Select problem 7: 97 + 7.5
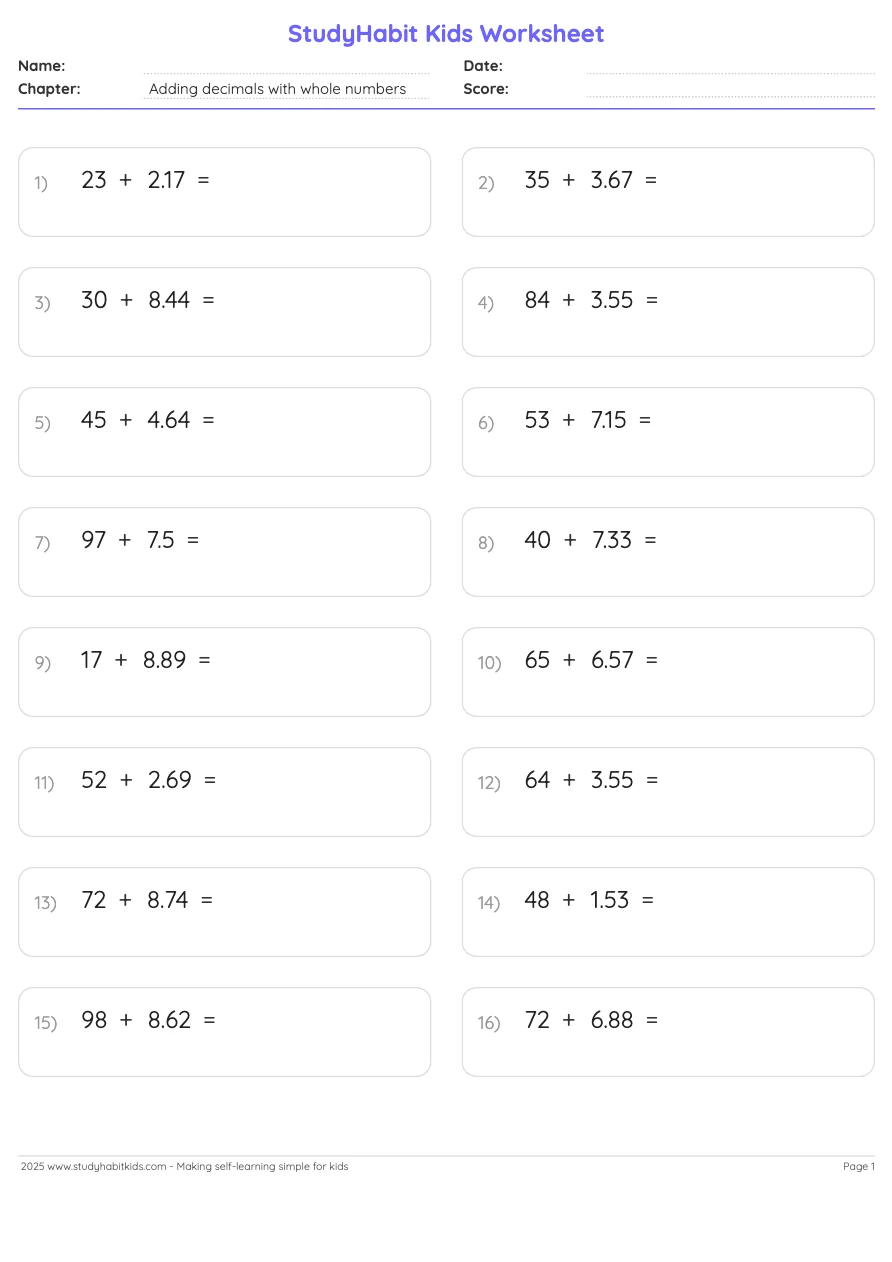 pyautogui.click(x=224, y=552)
